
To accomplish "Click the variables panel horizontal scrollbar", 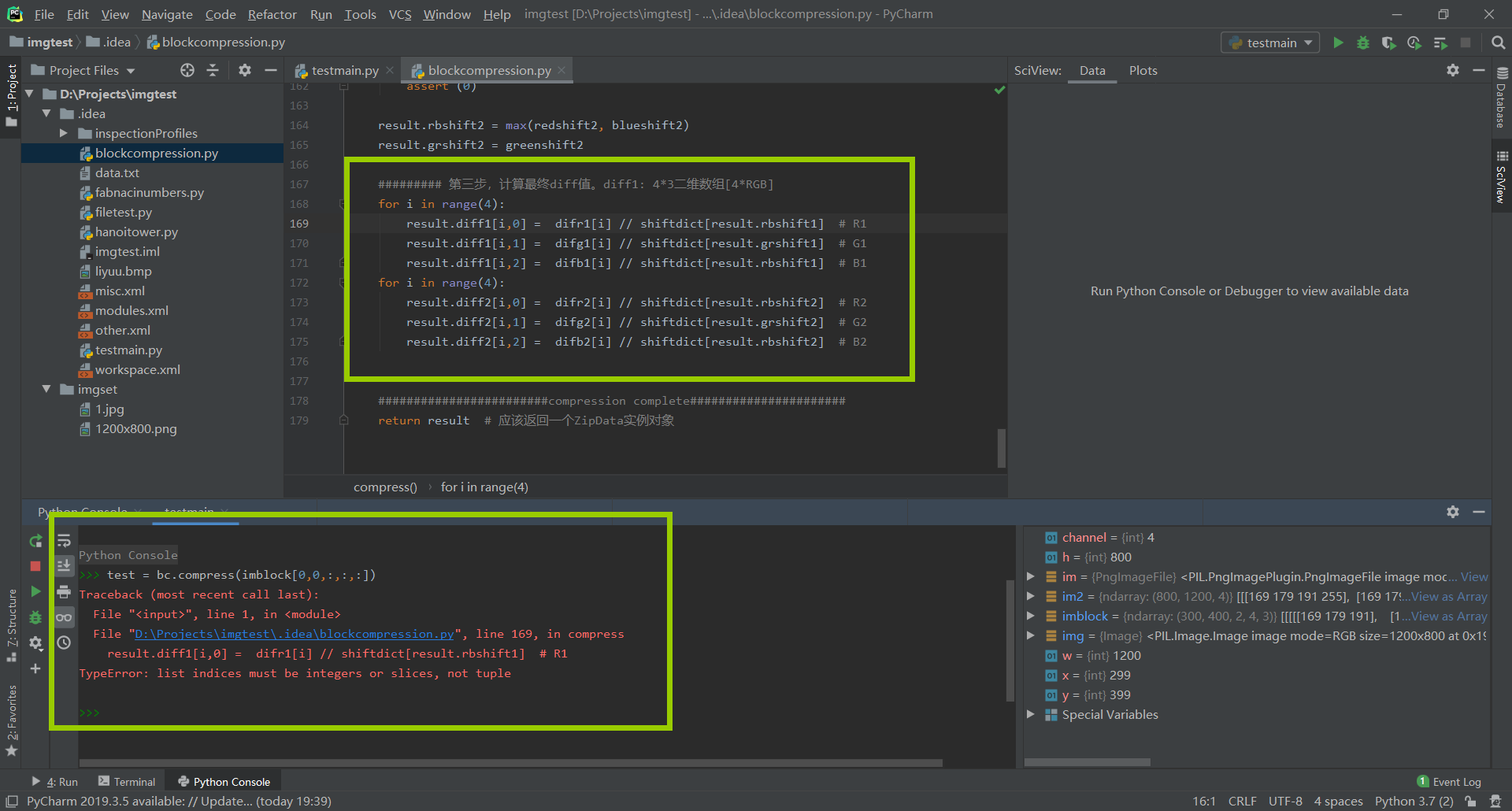I will coord(1087,762).
